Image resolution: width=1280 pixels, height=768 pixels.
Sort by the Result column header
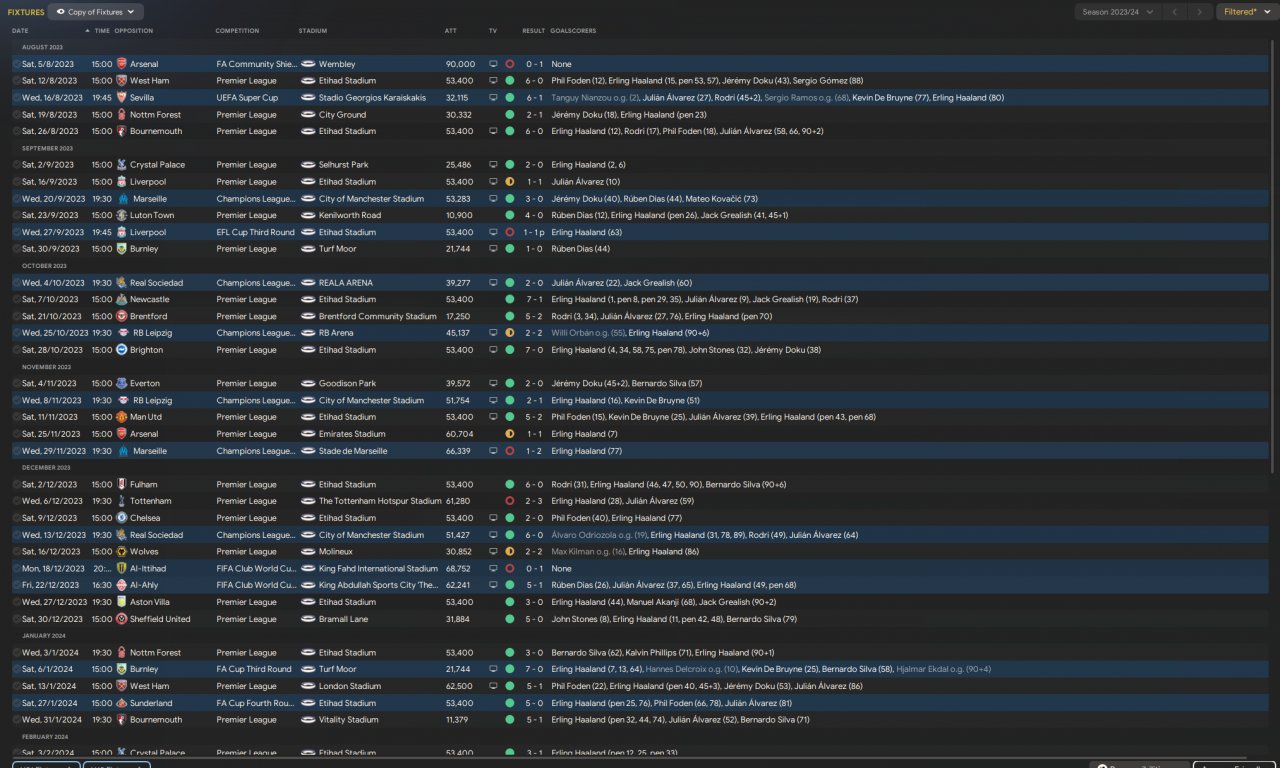point(534,31)
